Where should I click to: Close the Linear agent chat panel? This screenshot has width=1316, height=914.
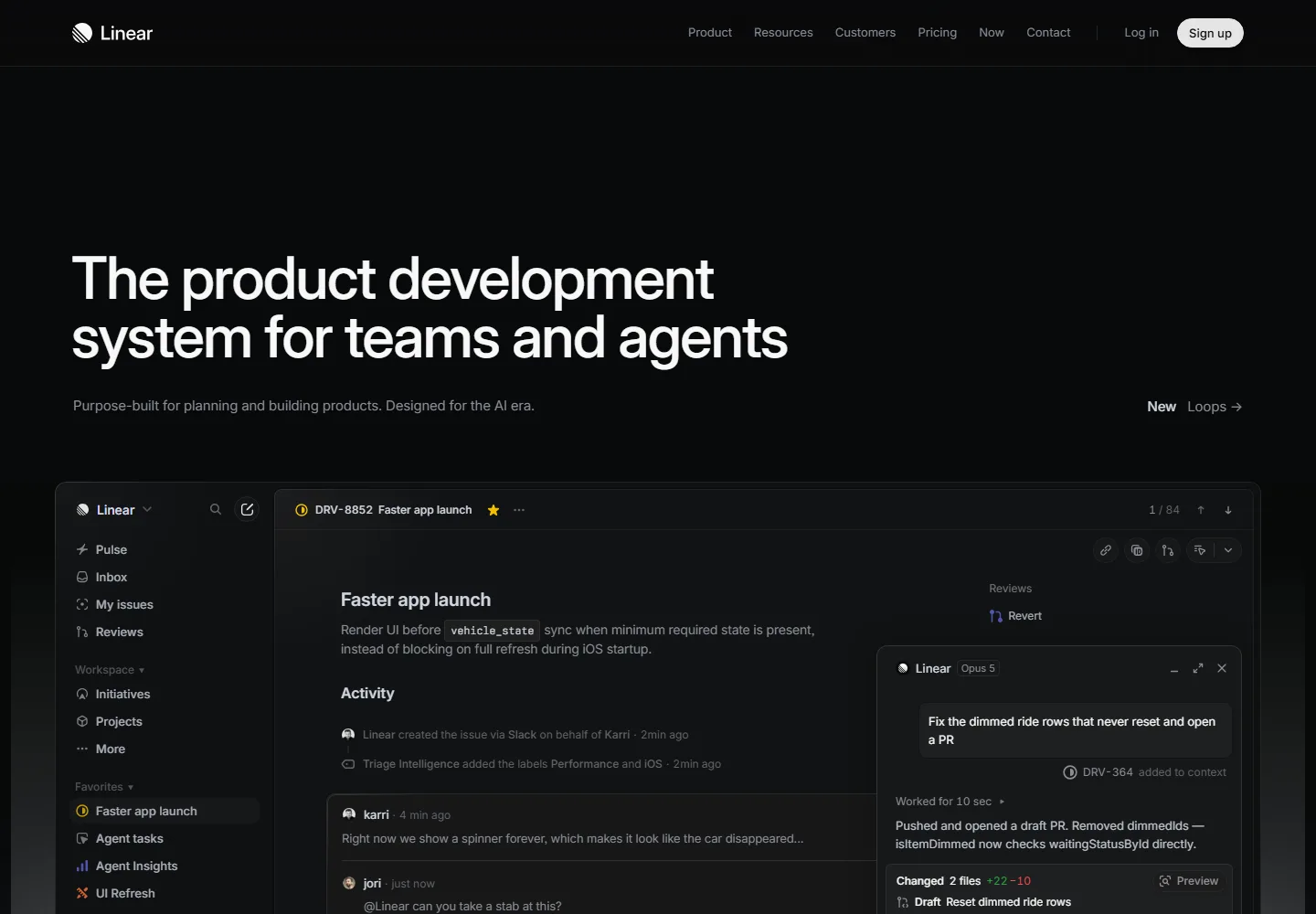[1222, 668]
